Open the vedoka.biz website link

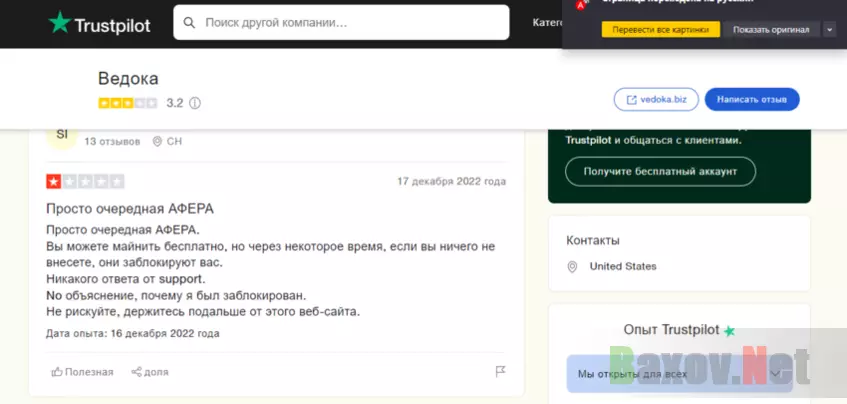656,99
